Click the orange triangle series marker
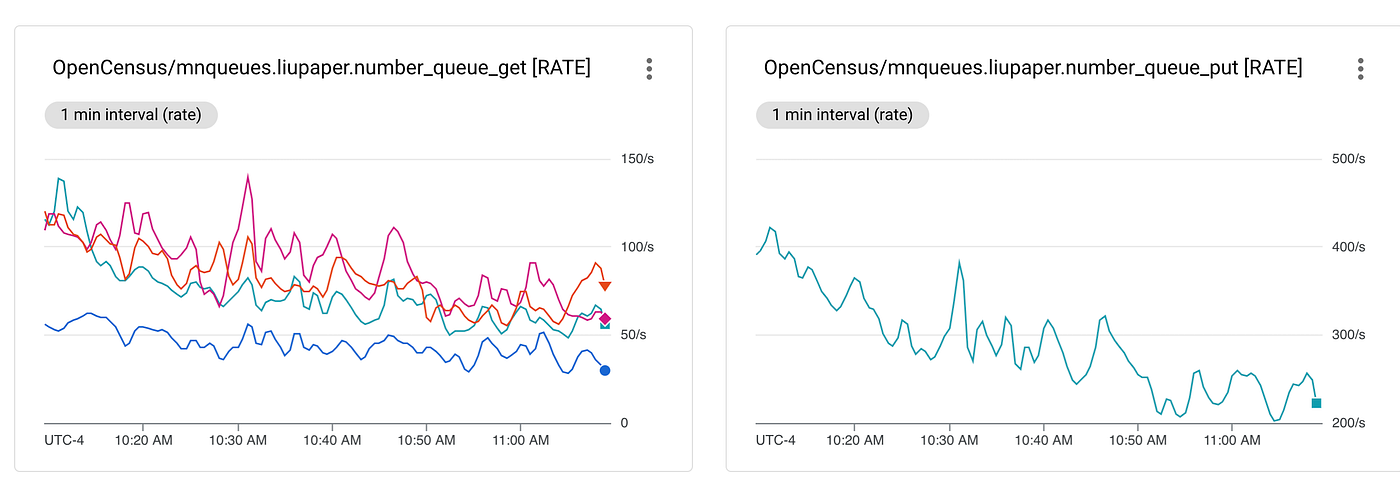1400x482 pixels. click(x=604, y=286)
